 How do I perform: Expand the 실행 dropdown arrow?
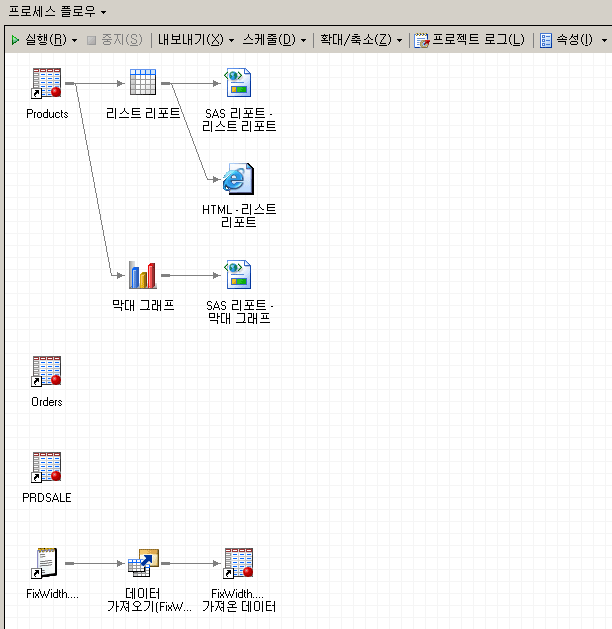coord(75,41)
